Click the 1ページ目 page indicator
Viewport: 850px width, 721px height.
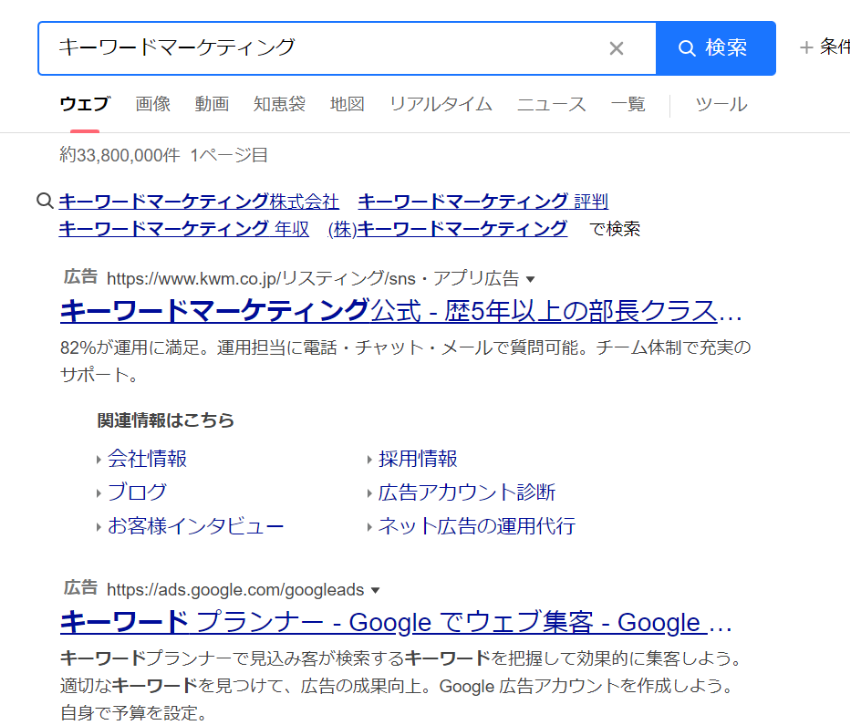point(229,156)
